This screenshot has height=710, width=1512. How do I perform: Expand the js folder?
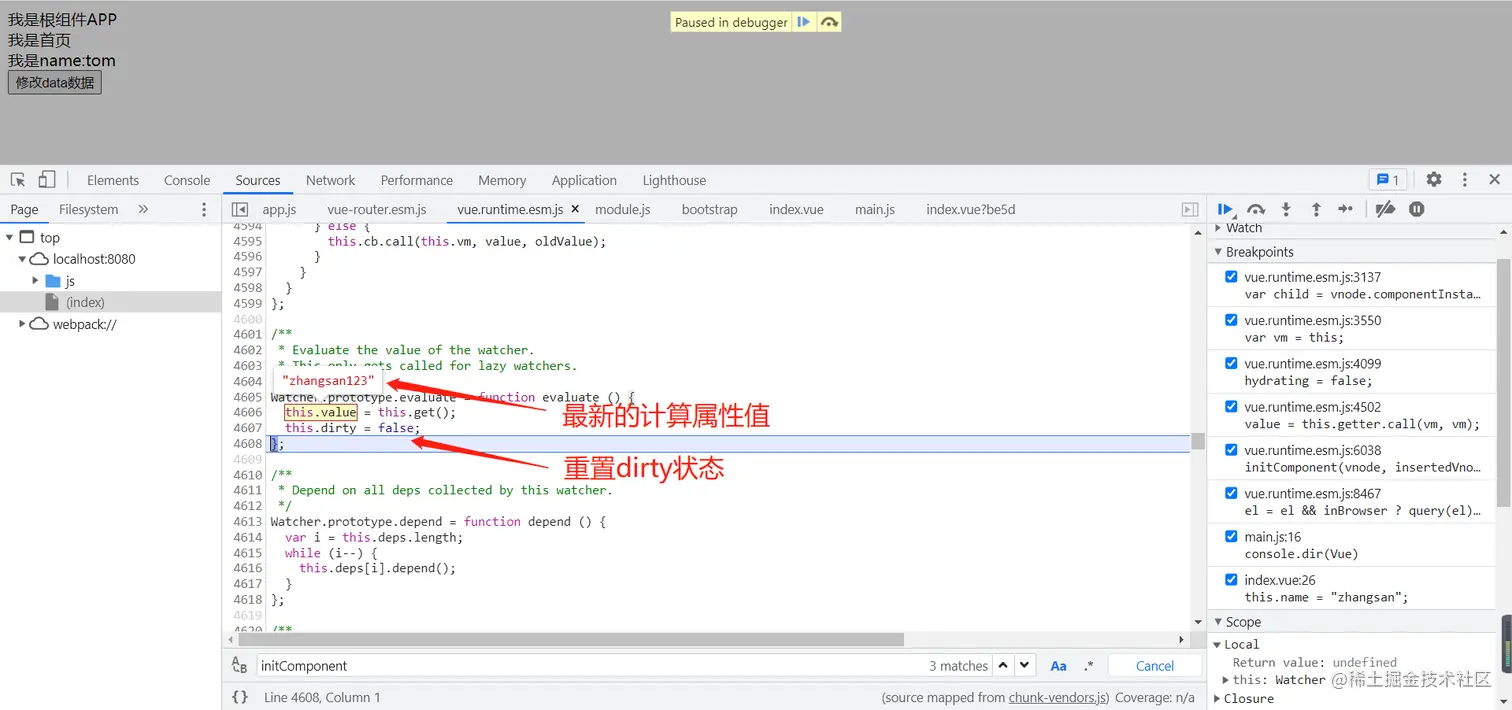[x=36, y=281]
